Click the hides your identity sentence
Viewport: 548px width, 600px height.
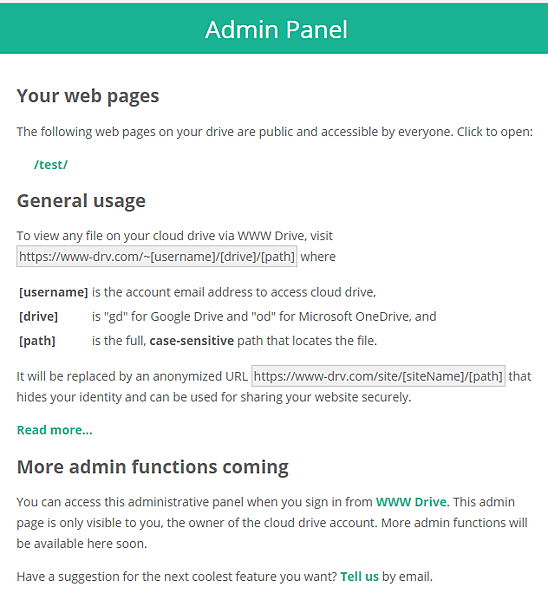coord(214,397)
